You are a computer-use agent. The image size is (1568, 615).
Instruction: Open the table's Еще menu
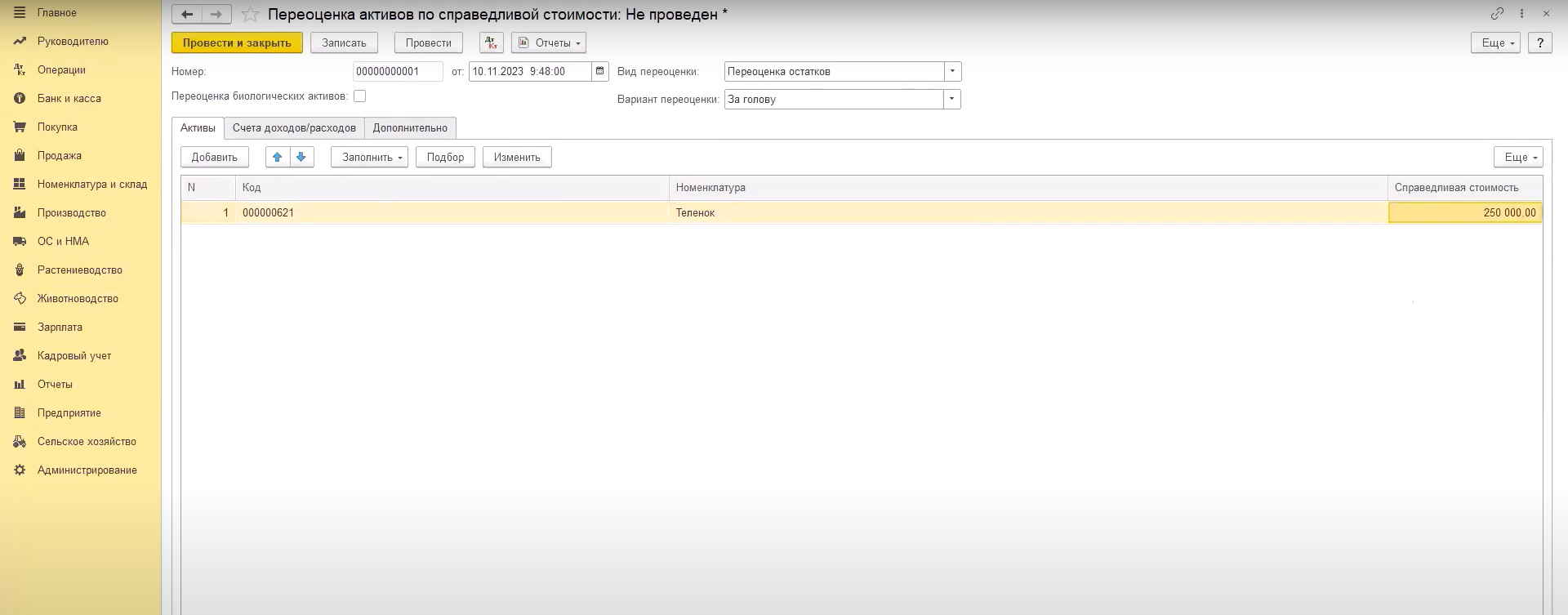point(1518,157)
